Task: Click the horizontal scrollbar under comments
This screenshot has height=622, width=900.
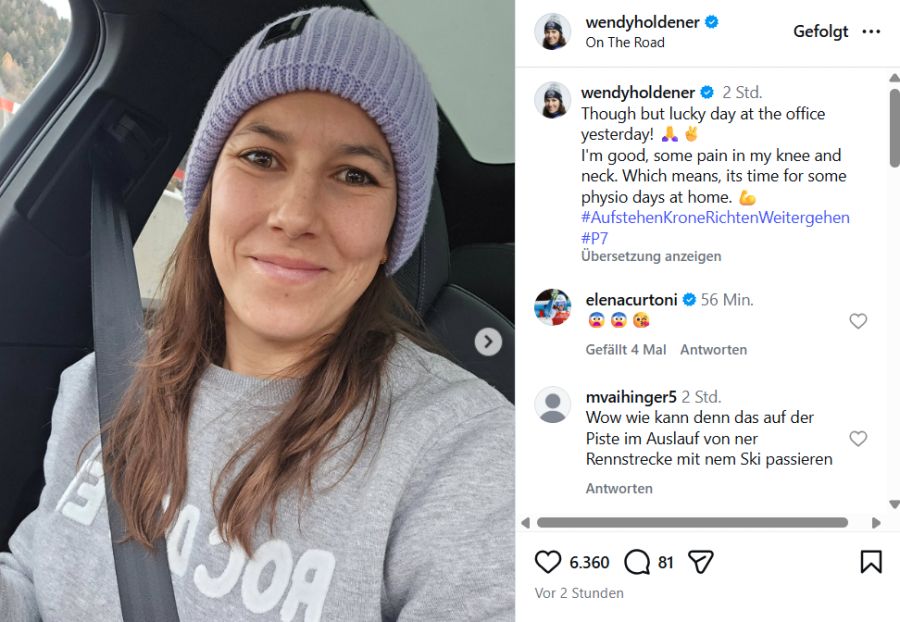Action: click(x=692, y=522)
